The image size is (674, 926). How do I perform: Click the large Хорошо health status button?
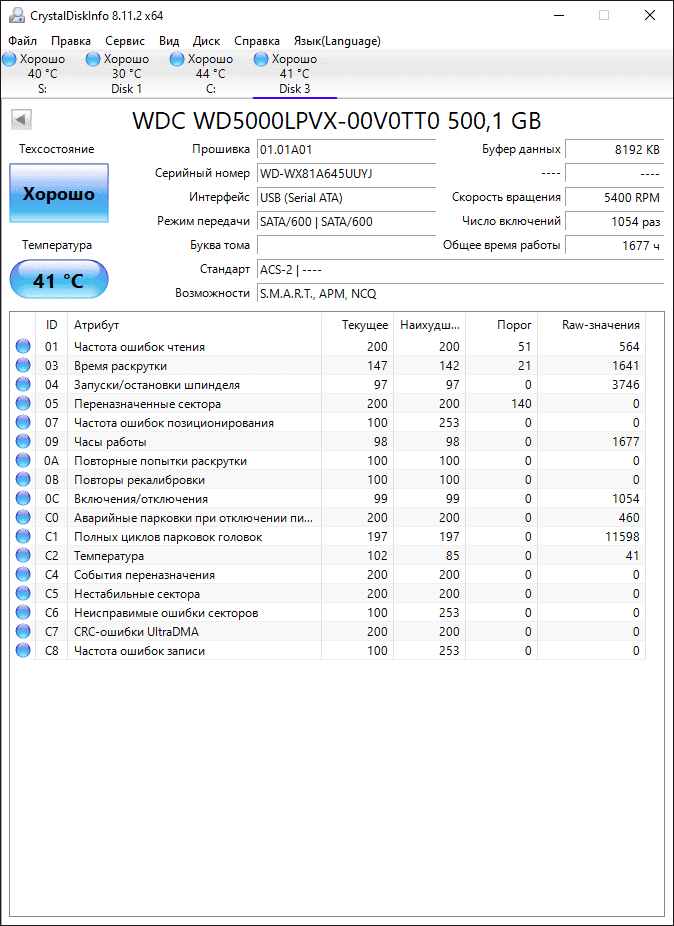pos(59,194)
